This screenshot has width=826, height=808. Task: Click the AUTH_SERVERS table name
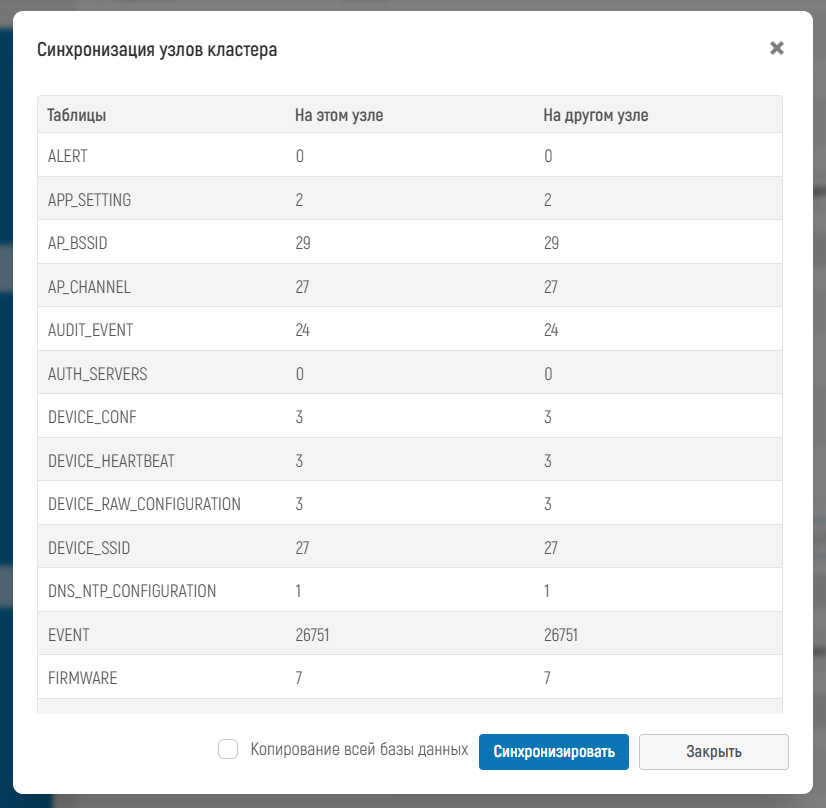point(97,374)
